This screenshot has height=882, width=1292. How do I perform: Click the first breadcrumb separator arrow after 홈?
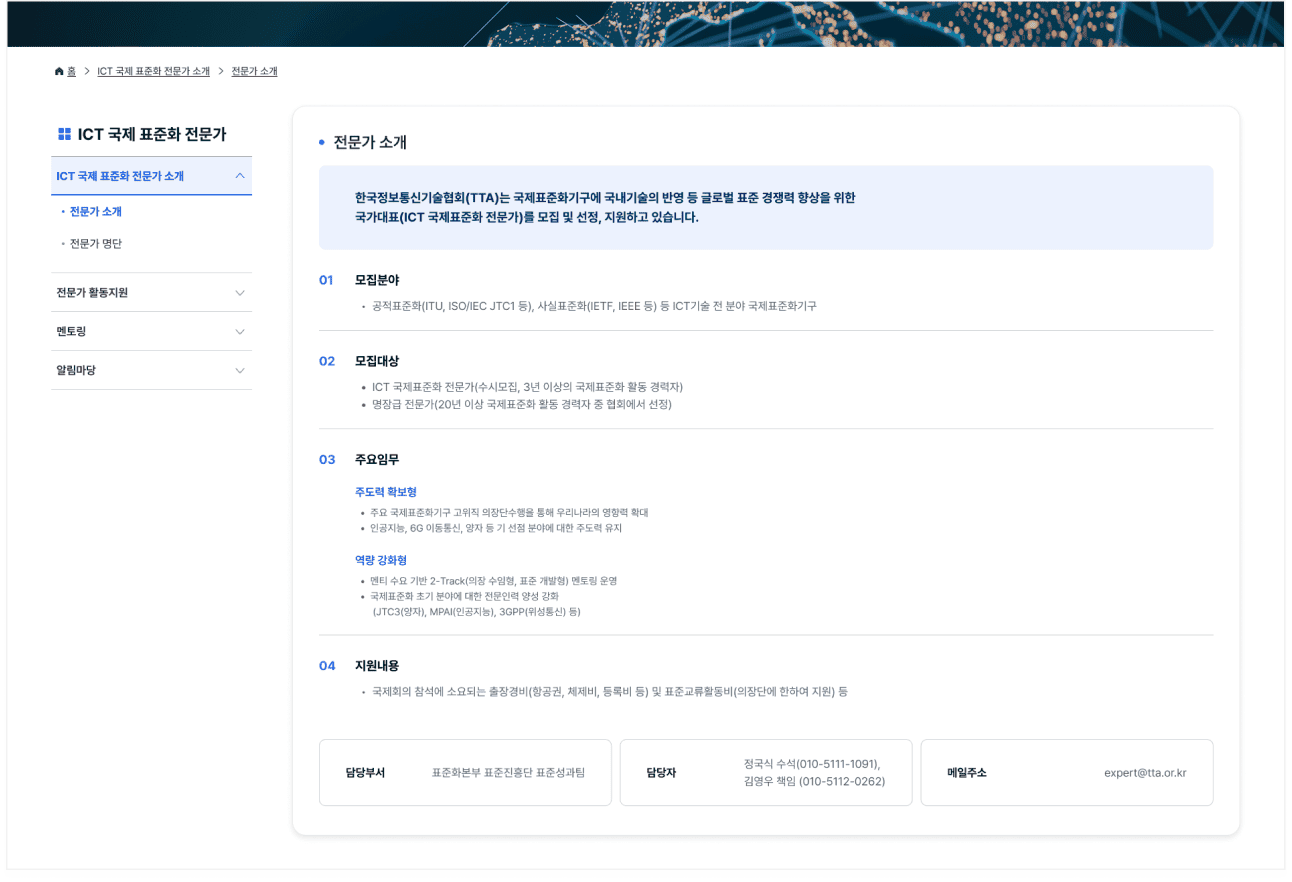coord(87,72)
